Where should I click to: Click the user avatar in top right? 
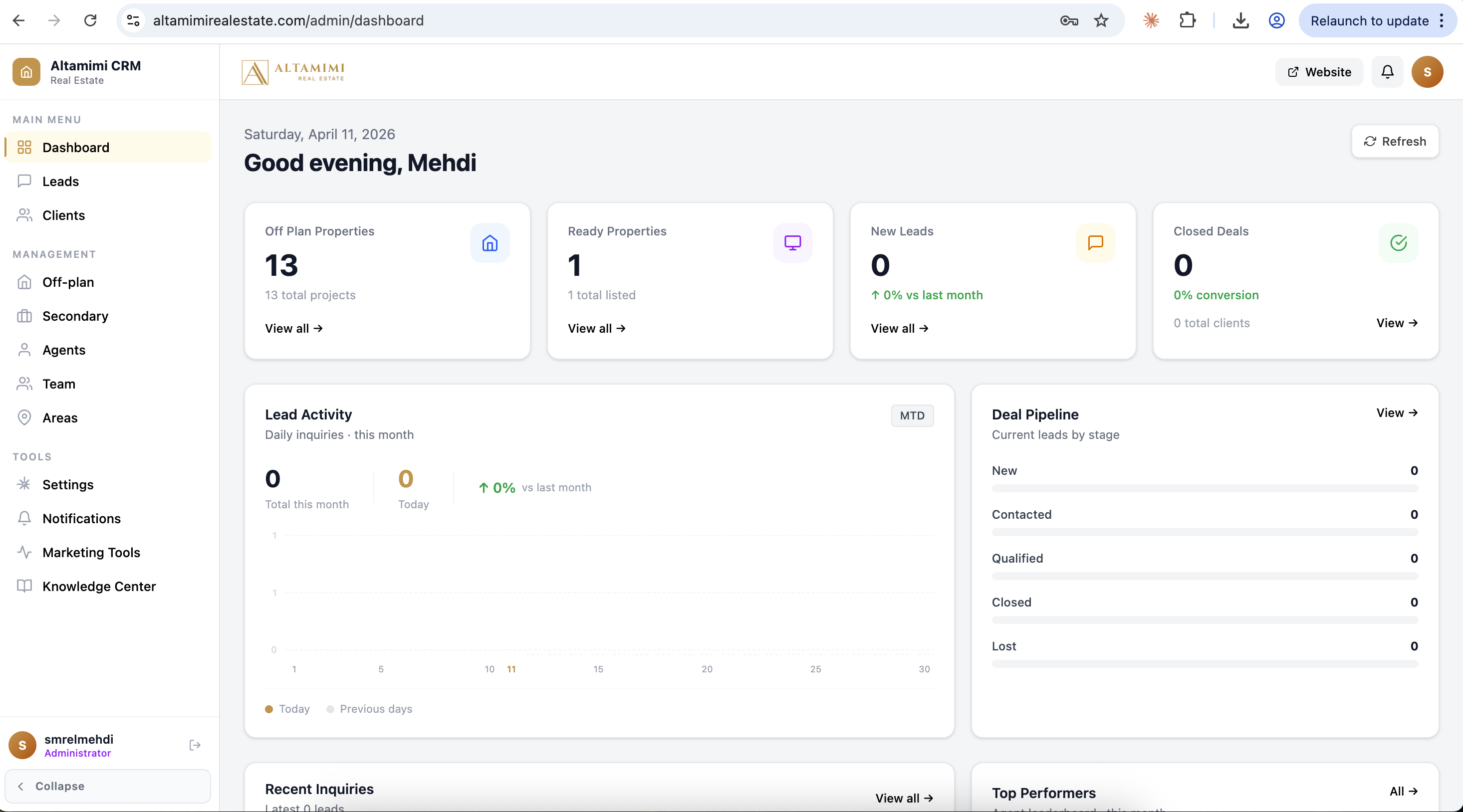(x=1427, y=72)
